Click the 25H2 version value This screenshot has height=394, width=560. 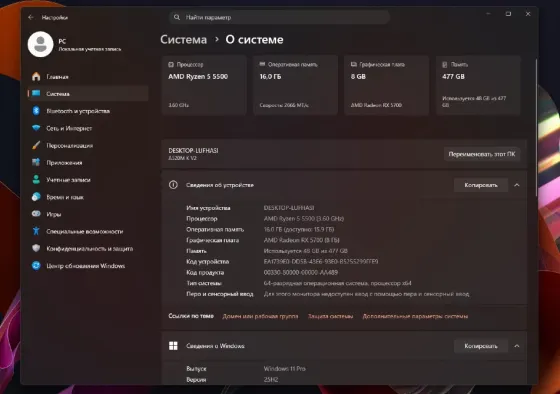pyautogui.click(x=271, y=379)
